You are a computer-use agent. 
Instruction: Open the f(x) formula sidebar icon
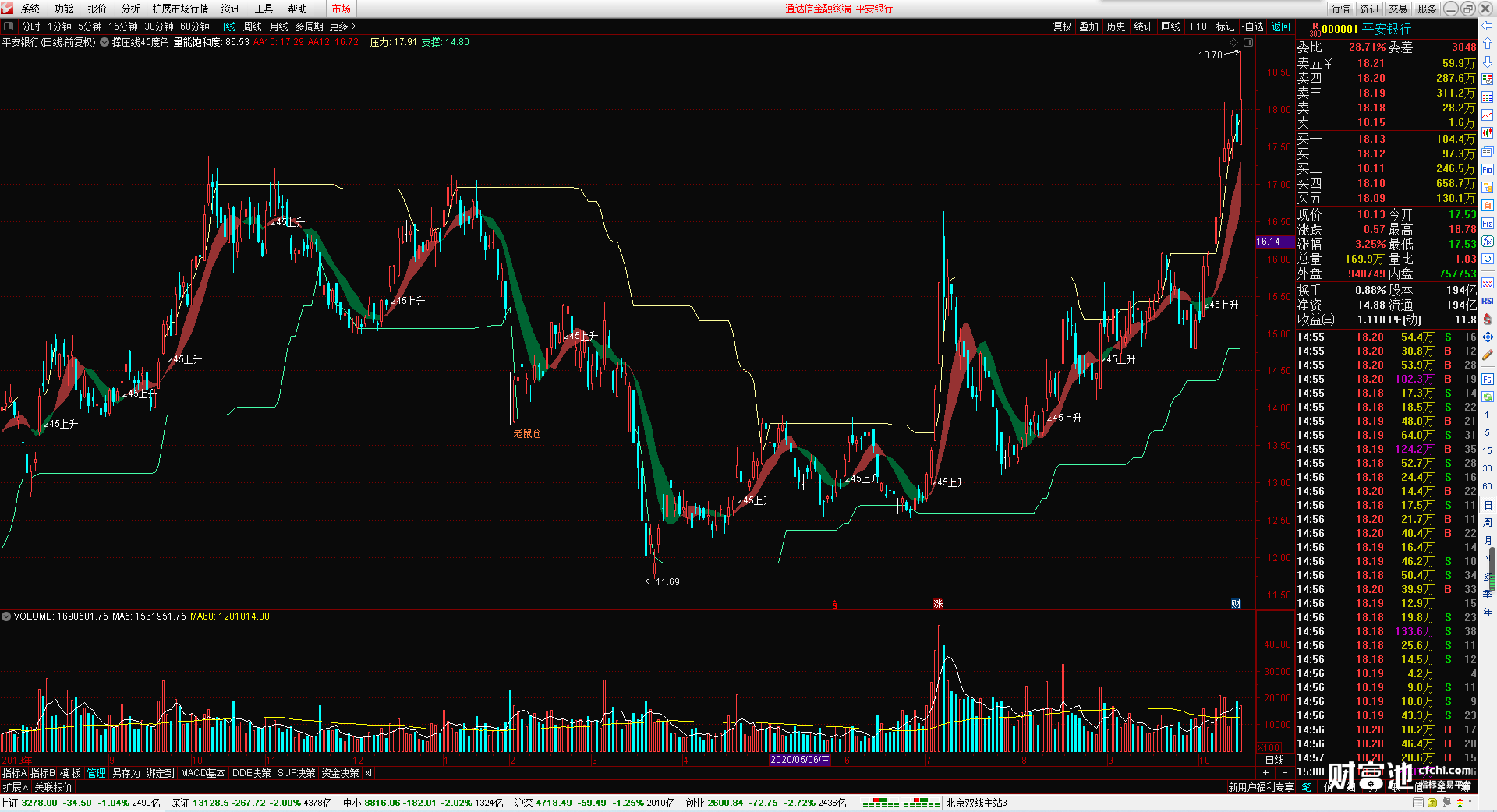click(1487, 241)
